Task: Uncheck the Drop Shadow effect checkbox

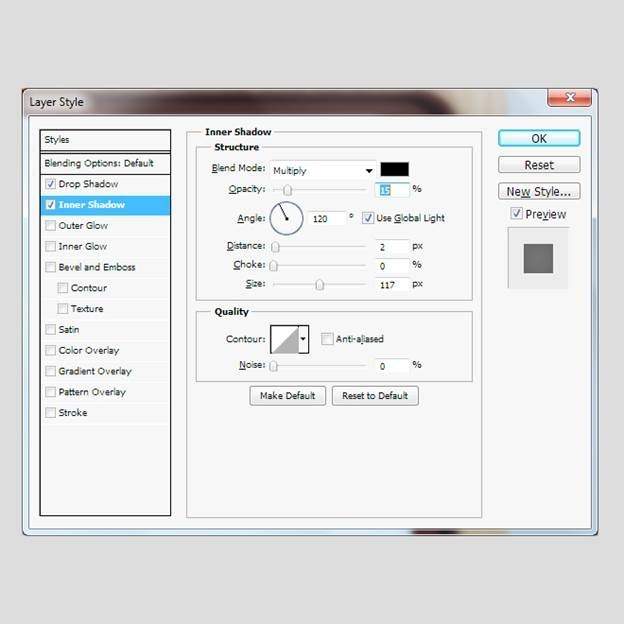Action: 51,184
